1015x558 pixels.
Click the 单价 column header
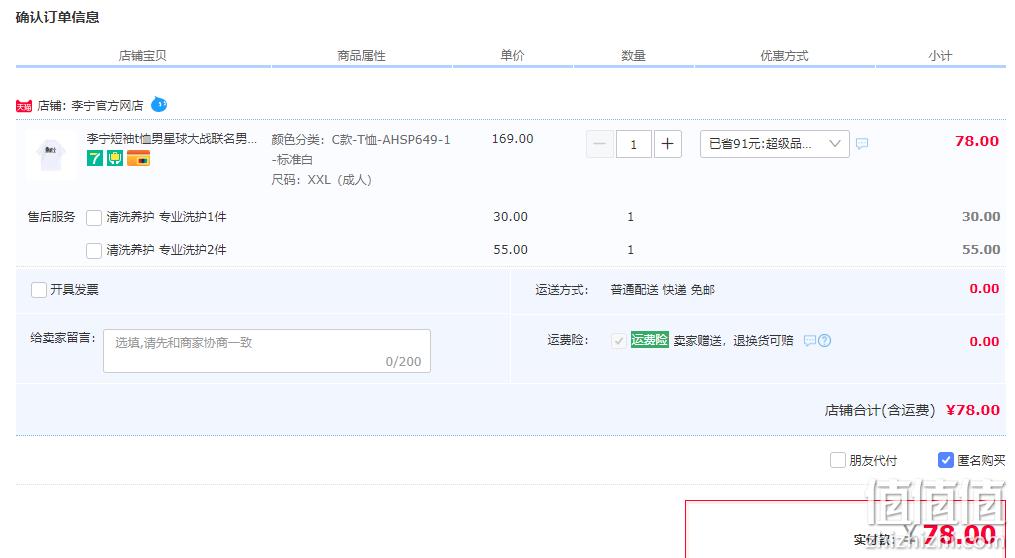(512, 56)
